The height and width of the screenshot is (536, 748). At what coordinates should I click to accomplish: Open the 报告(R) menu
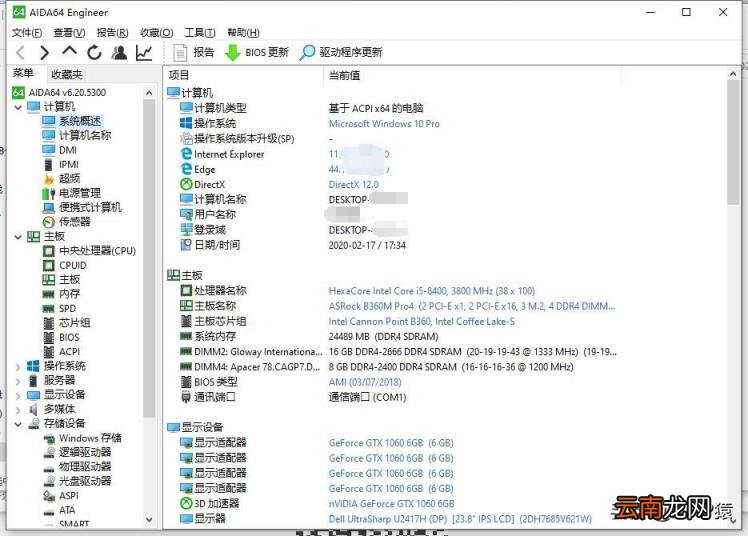tap(112, 32)
